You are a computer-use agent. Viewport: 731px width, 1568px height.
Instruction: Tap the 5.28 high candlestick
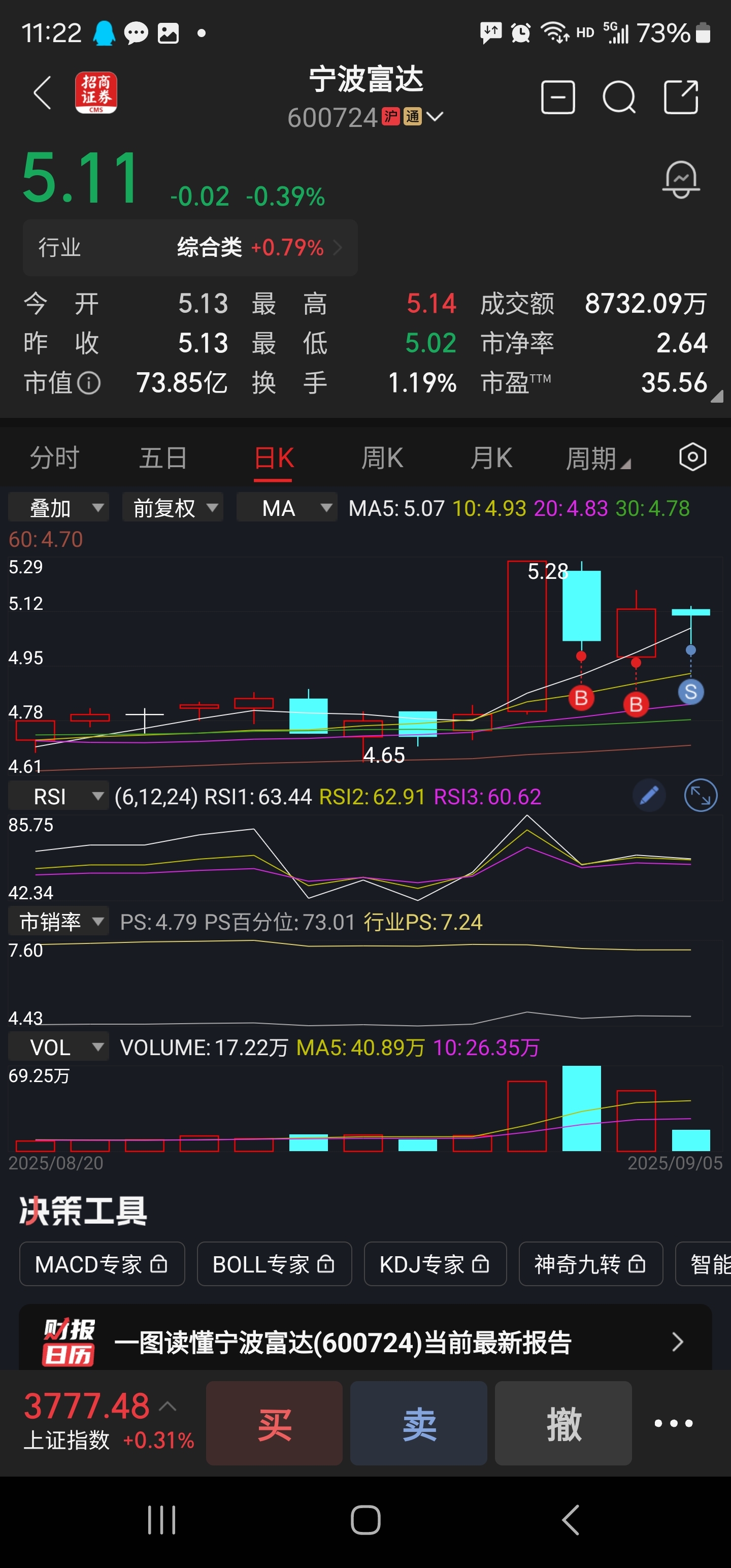pos(527,636)
